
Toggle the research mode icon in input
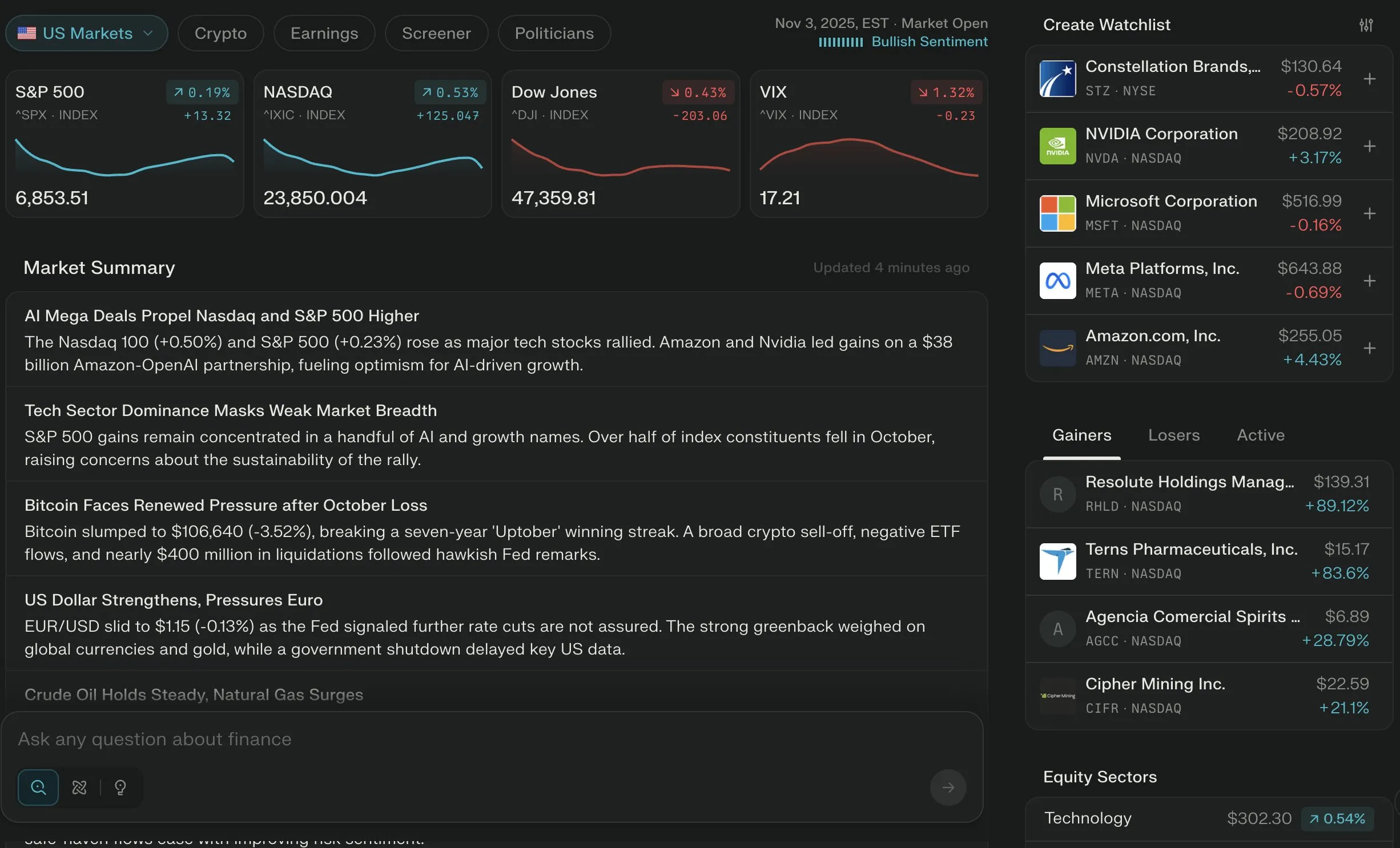pos(79,788)
